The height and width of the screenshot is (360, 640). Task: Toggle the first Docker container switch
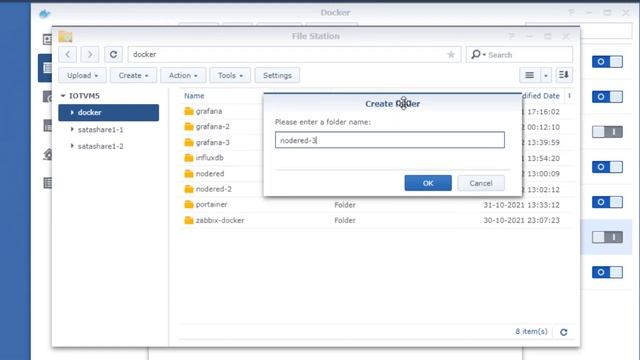[607, 62]
